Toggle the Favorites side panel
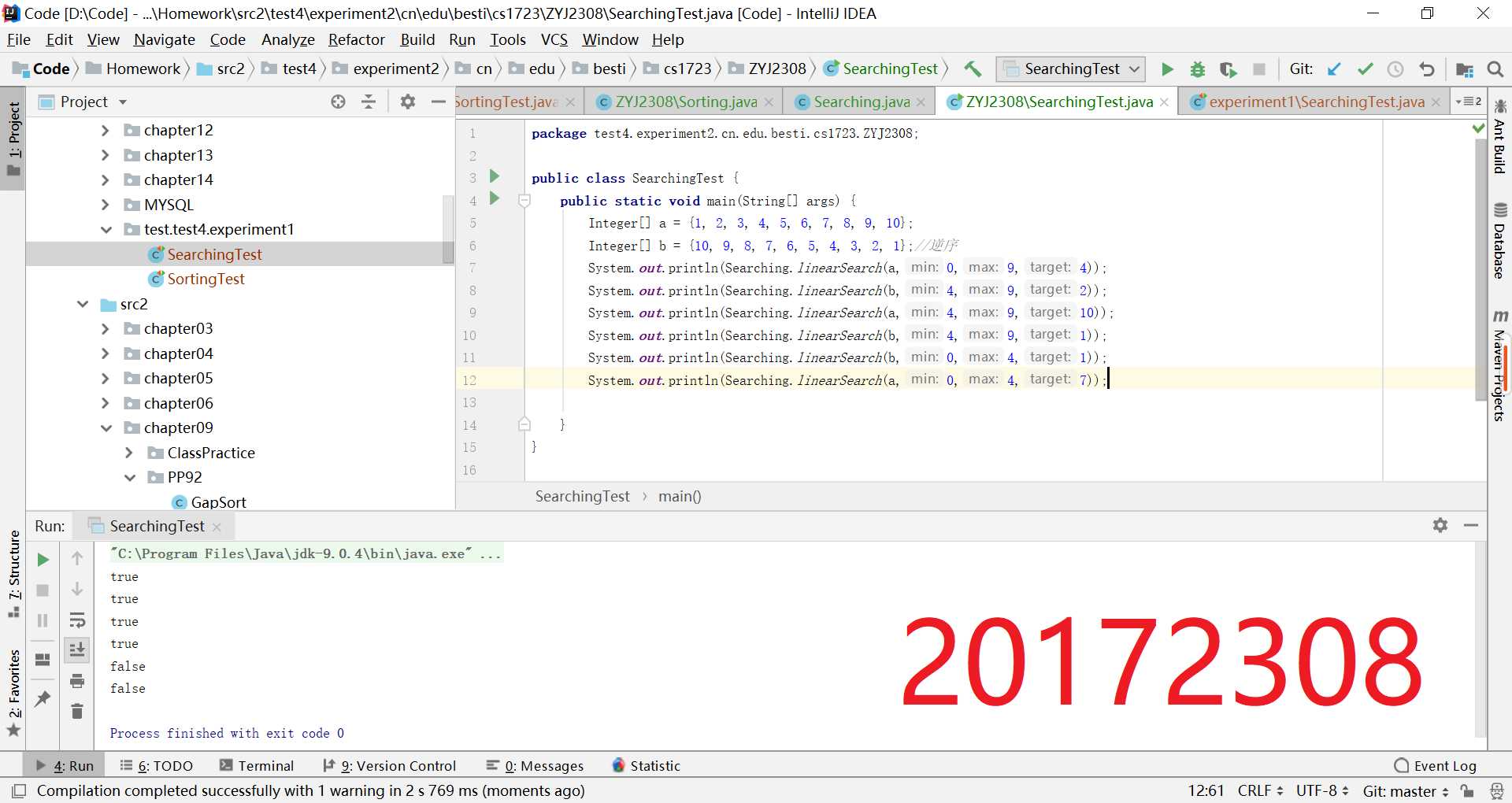The height and width of the screenshot is (803, 1512). 13,693
